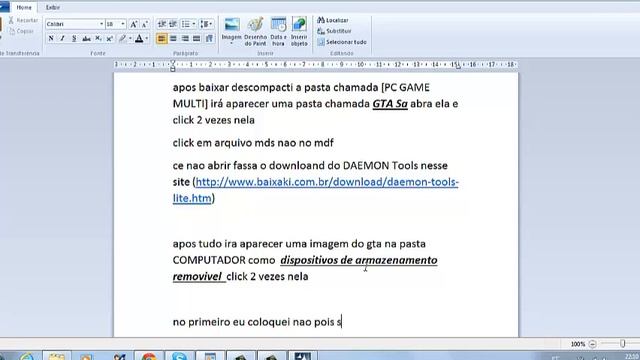Open the baixaki.com.br daemon-tools link
This screenshot has width=640, height=360.
pos(327,182)
